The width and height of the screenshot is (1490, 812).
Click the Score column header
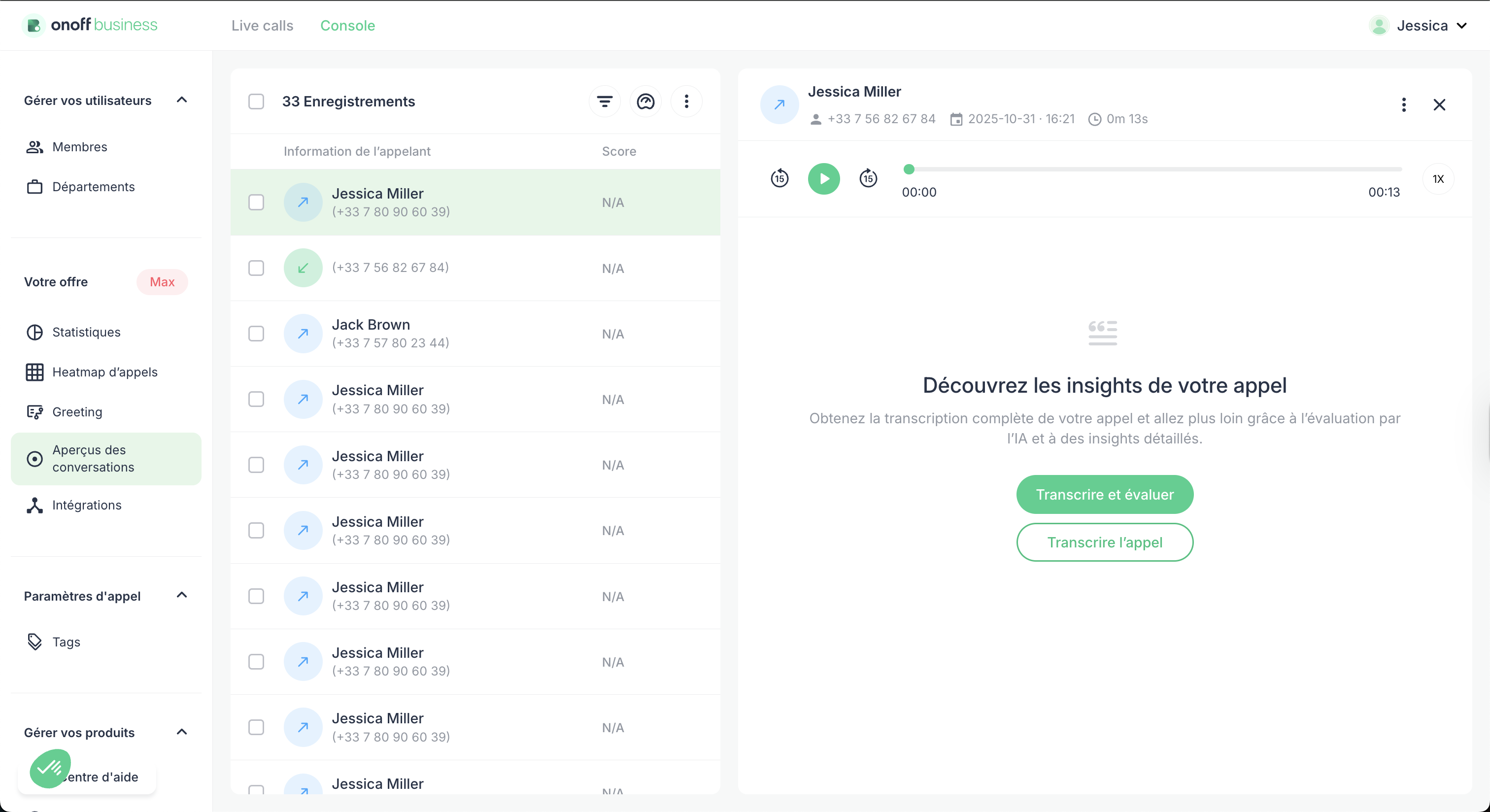618,152
